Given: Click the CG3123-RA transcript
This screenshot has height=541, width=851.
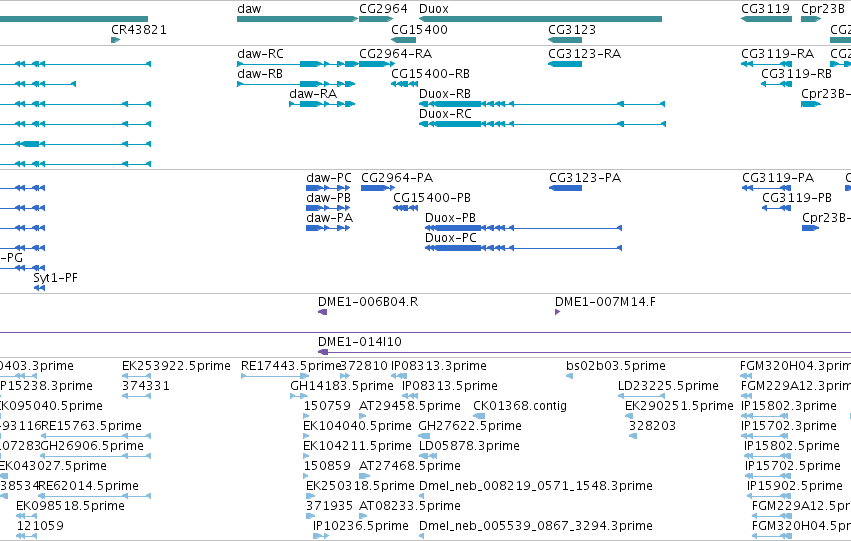Looking at the screenshot, I should [565, 64].
